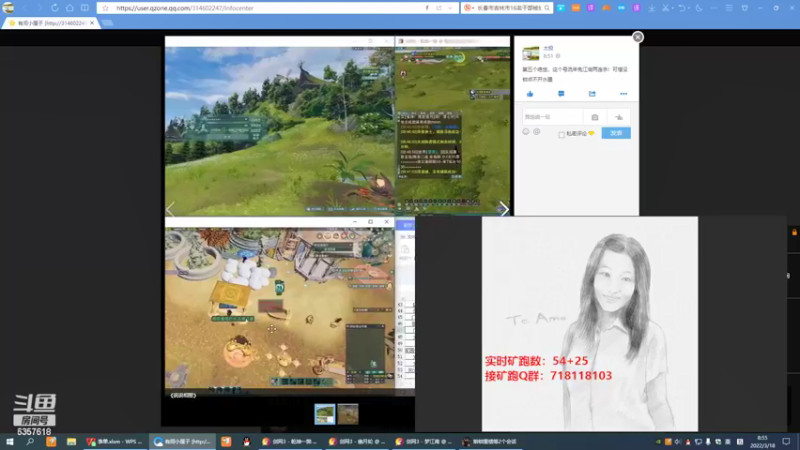Expand the address bar dropdown arrow

[x=450, y=8]
